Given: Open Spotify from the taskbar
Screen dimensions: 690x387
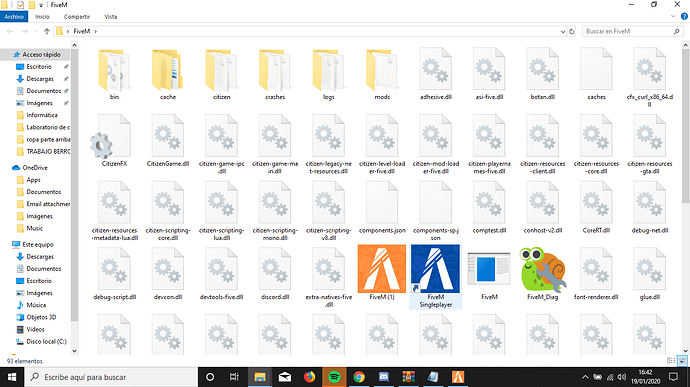Looking at the screenshot, I should (x=334, y=377).
